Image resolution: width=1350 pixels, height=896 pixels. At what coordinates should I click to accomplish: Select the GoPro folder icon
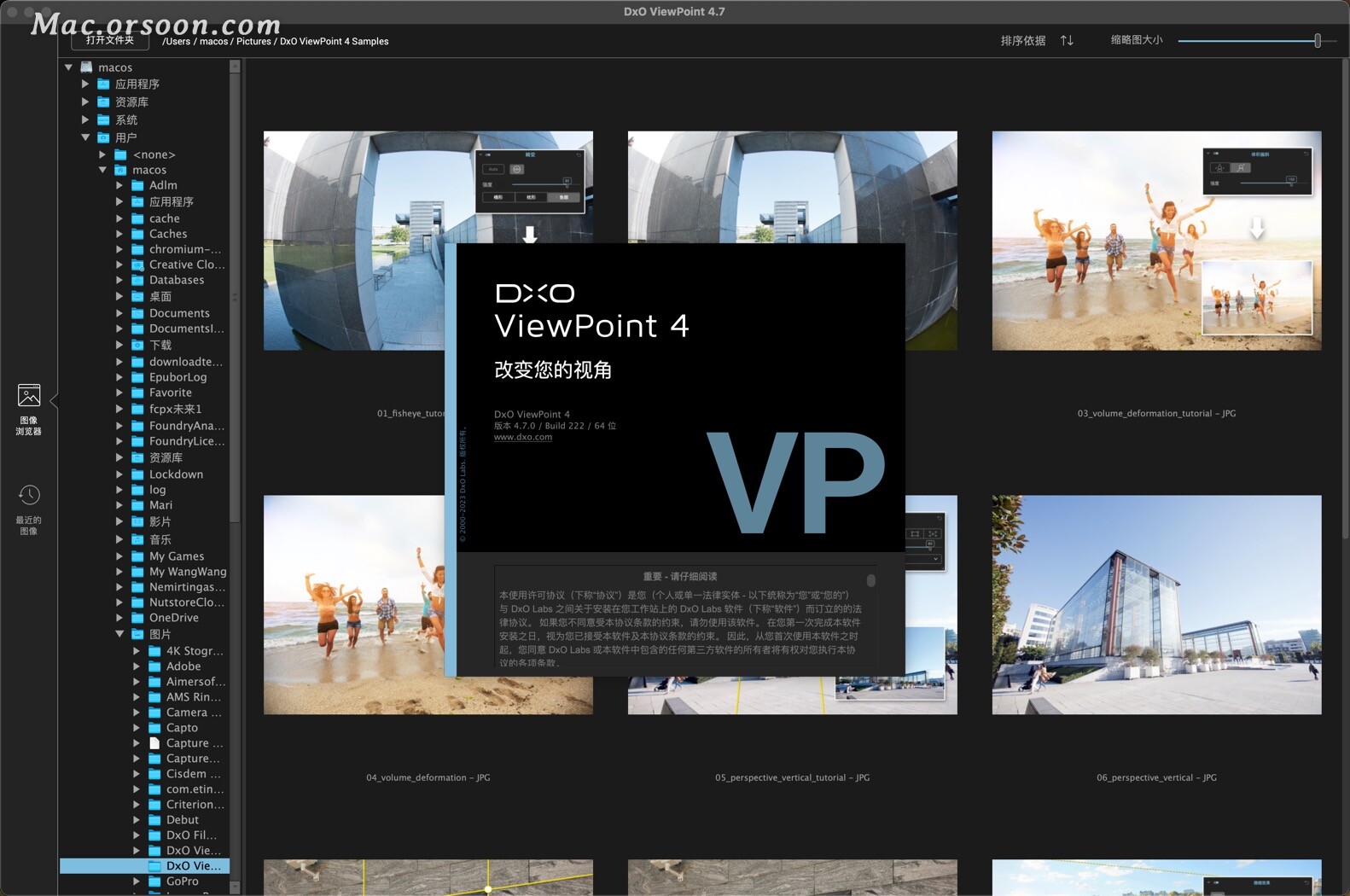(154, 881)
